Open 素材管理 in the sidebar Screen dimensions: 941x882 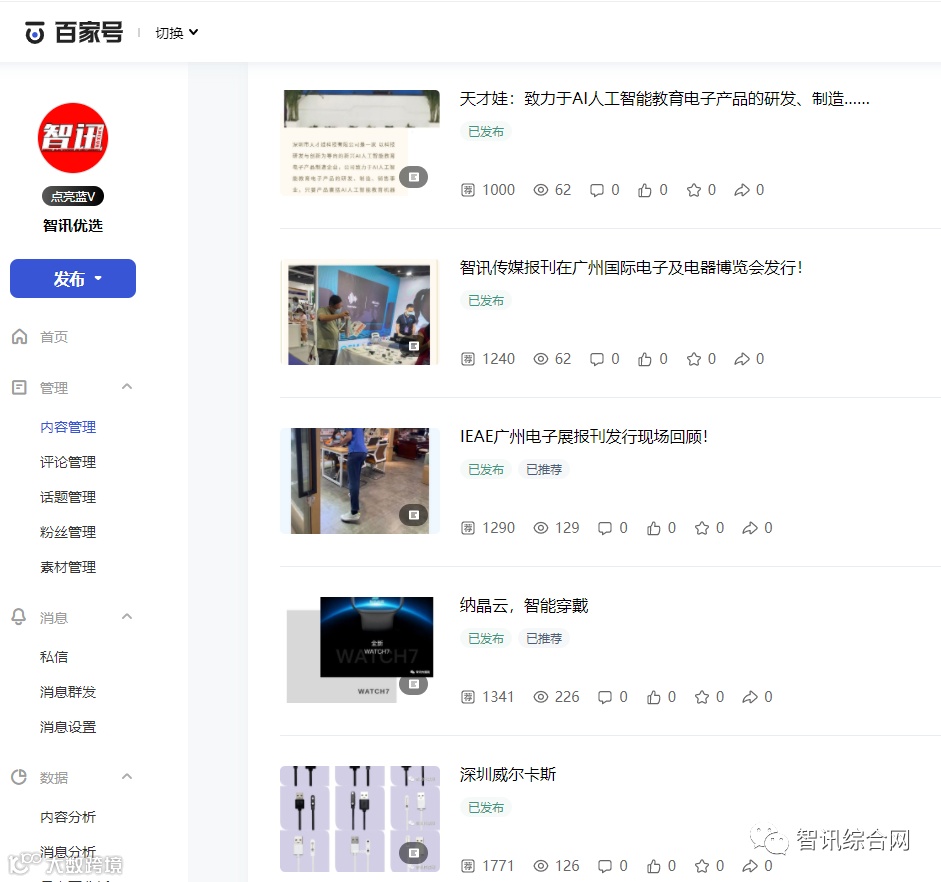pyautogui.click(x=68, y=567)
